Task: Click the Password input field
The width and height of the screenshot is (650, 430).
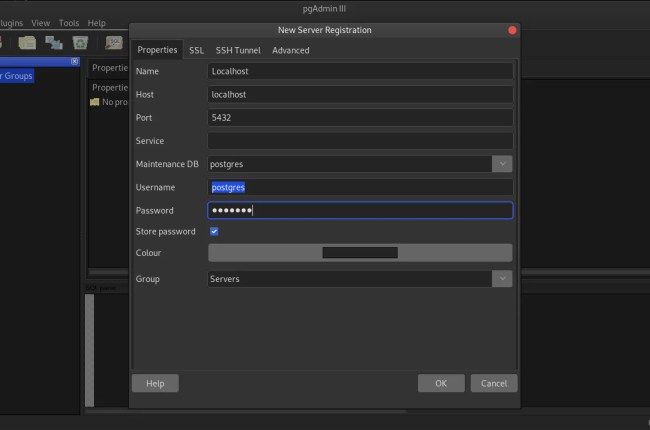Action: 360,211
